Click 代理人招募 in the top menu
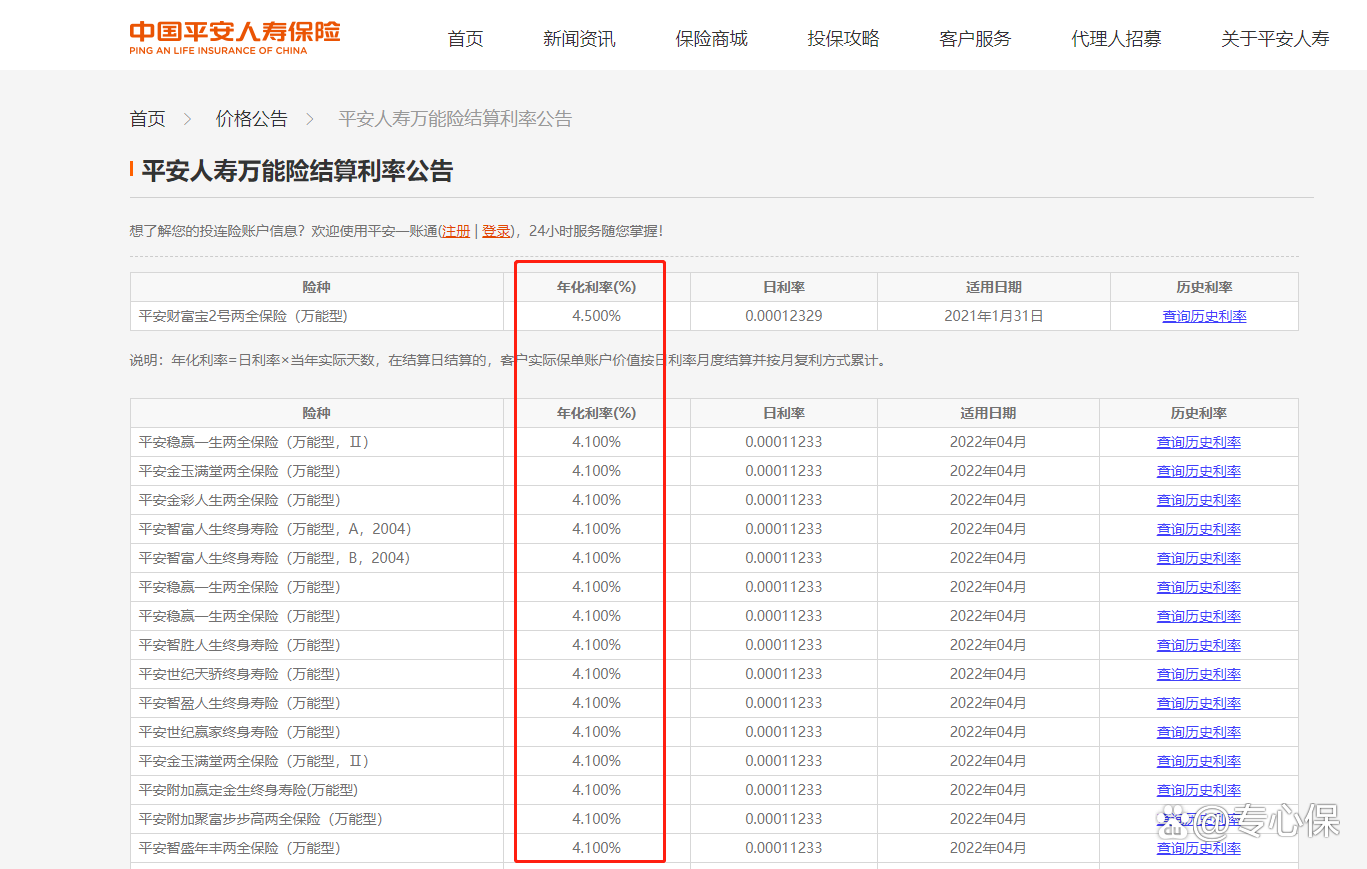 1116,39
